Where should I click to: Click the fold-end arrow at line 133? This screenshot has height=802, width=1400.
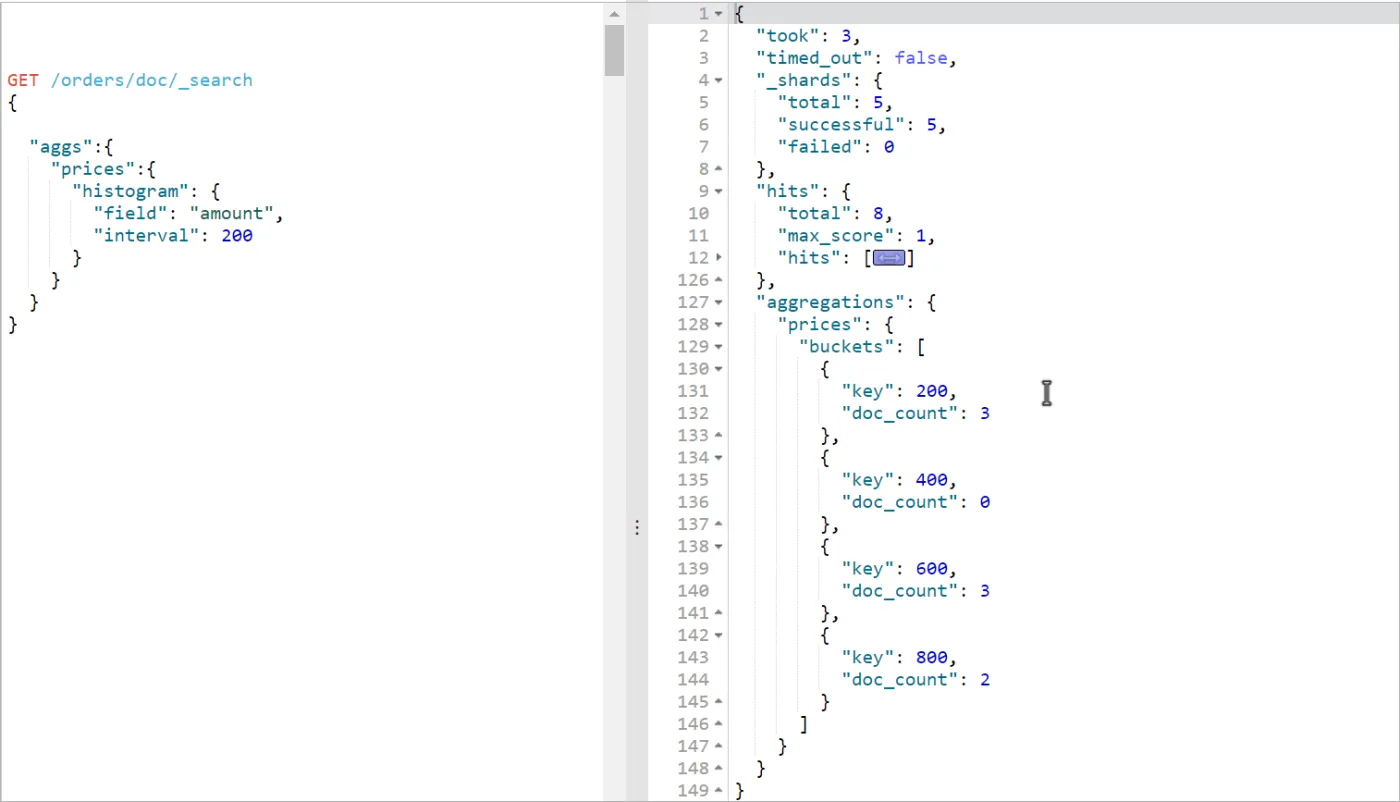point(719,435)
